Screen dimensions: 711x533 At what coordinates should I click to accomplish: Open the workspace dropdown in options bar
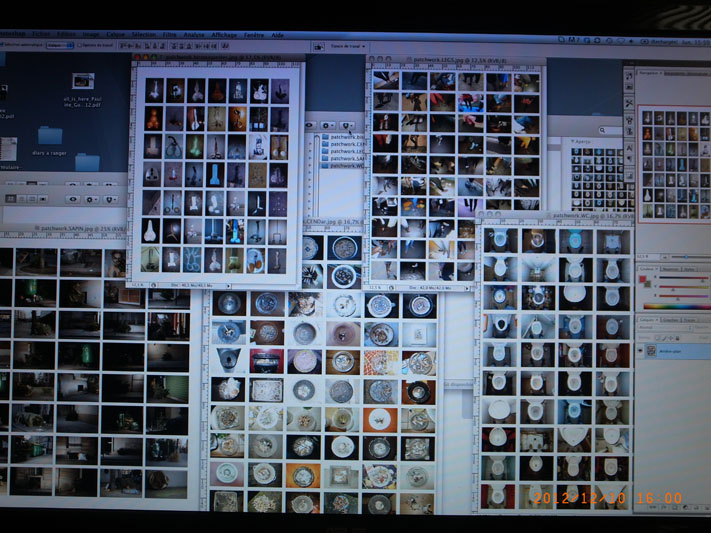coord(347,46)
